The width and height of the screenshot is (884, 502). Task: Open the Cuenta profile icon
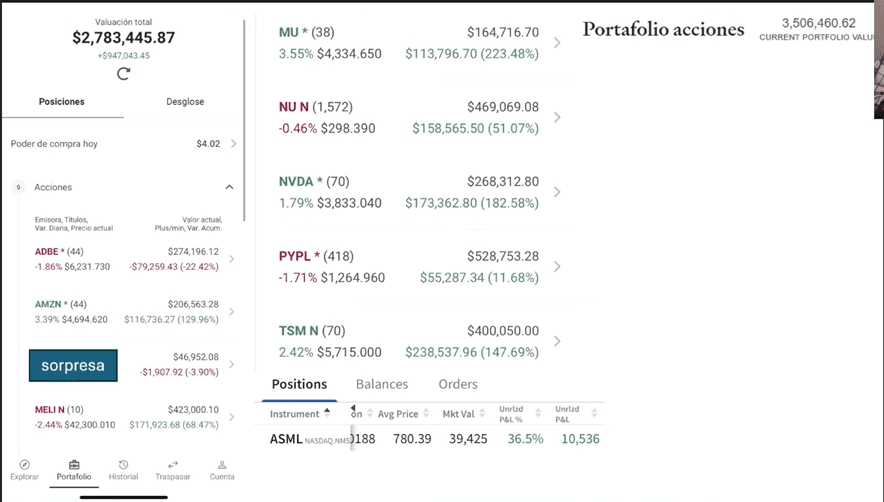click(222, 465)
